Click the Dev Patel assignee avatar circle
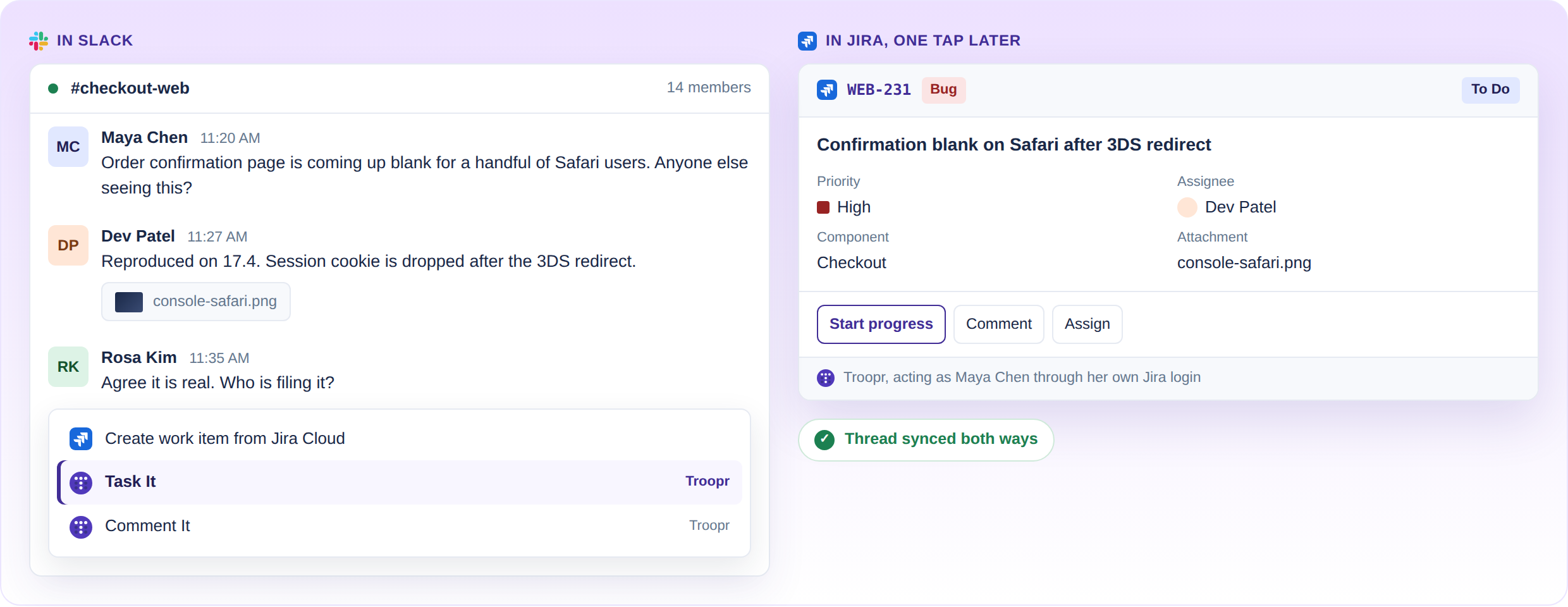Image resolution: width=1568 pixels, height=607 pixels. 1187,207
